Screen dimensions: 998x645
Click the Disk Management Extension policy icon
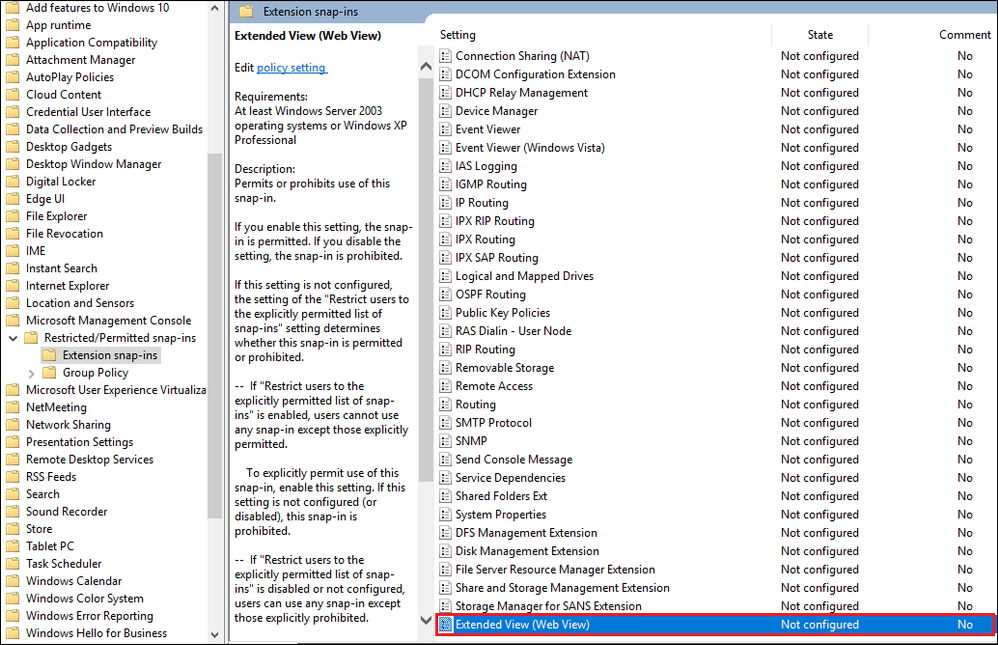(446, 551)
